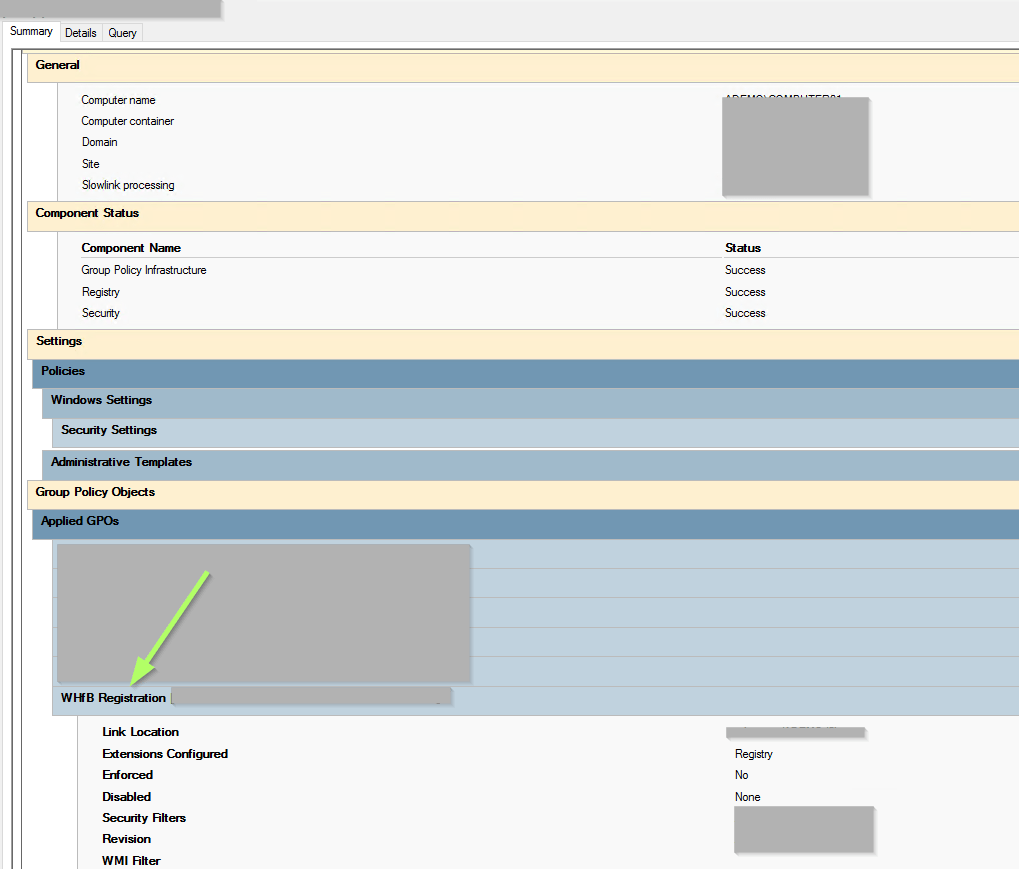The height and width of the screenshot is (869, 1019).
Task: Expand the Security Settings section
Action: click(x=109, y=430)
